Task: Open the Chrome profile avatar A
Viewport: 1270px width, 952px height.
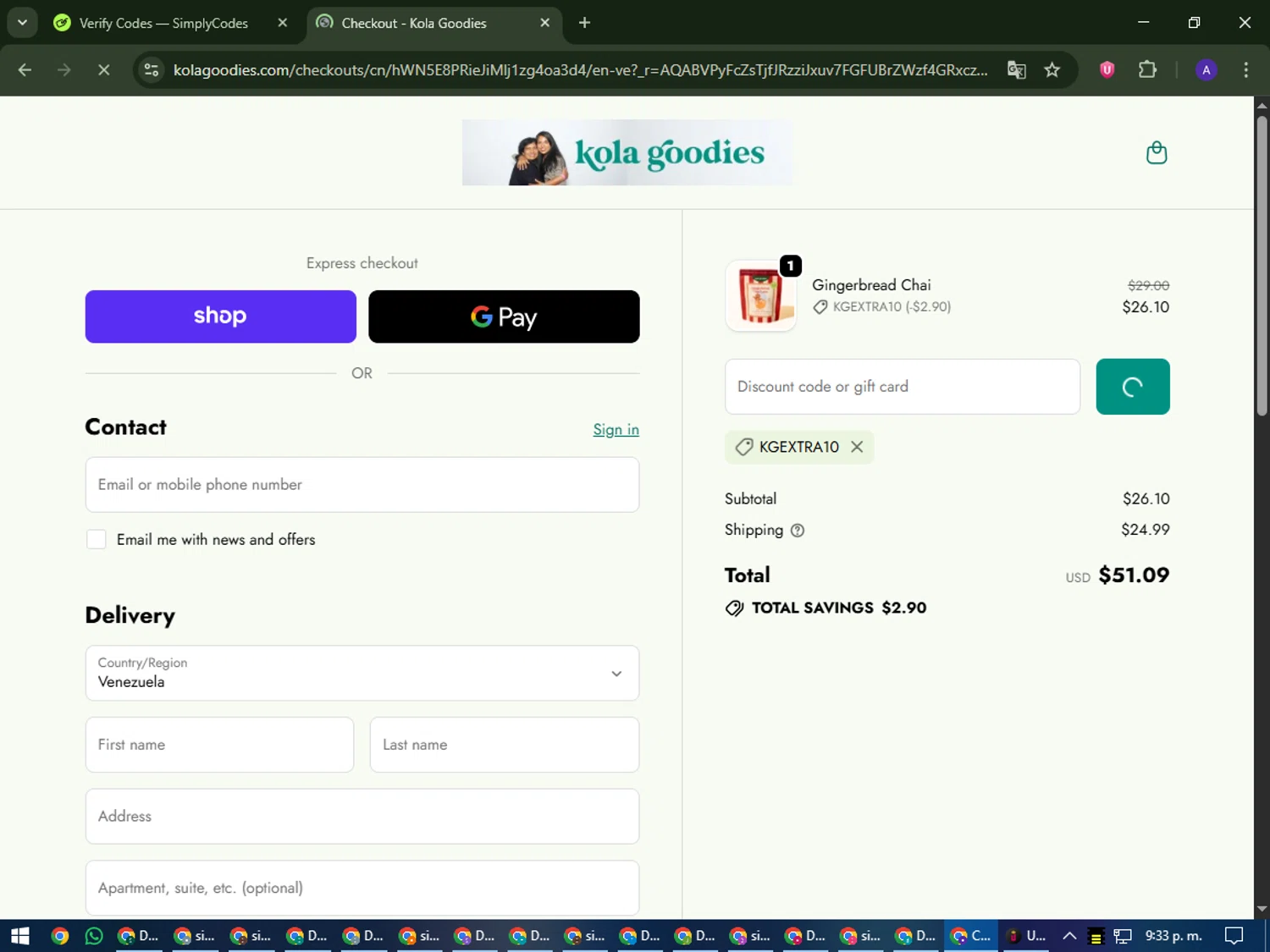Action: pyautogui.click(x=1206, y=70)
